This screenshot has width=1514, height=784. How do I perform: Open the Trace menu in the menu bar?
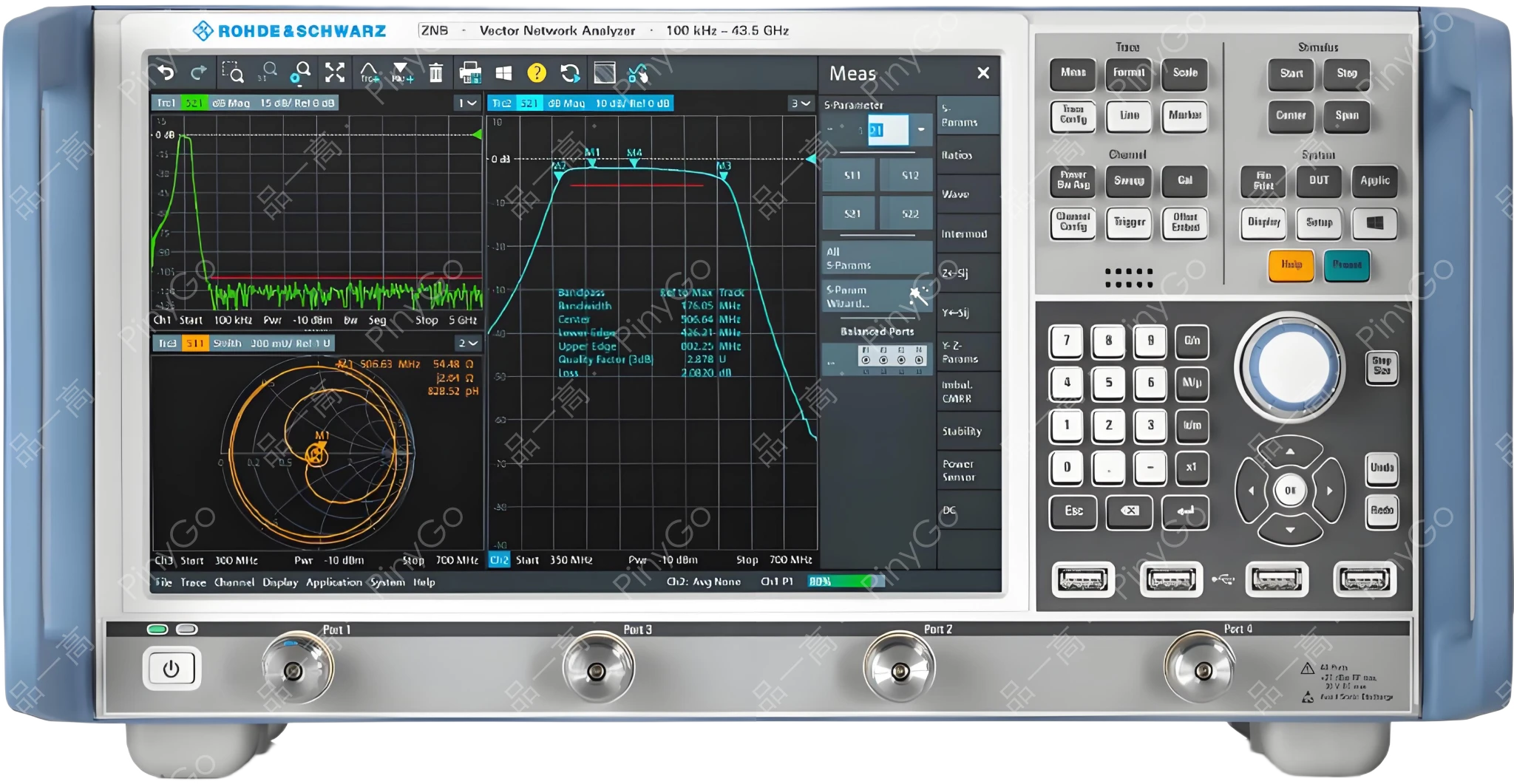tap(194, 582)
